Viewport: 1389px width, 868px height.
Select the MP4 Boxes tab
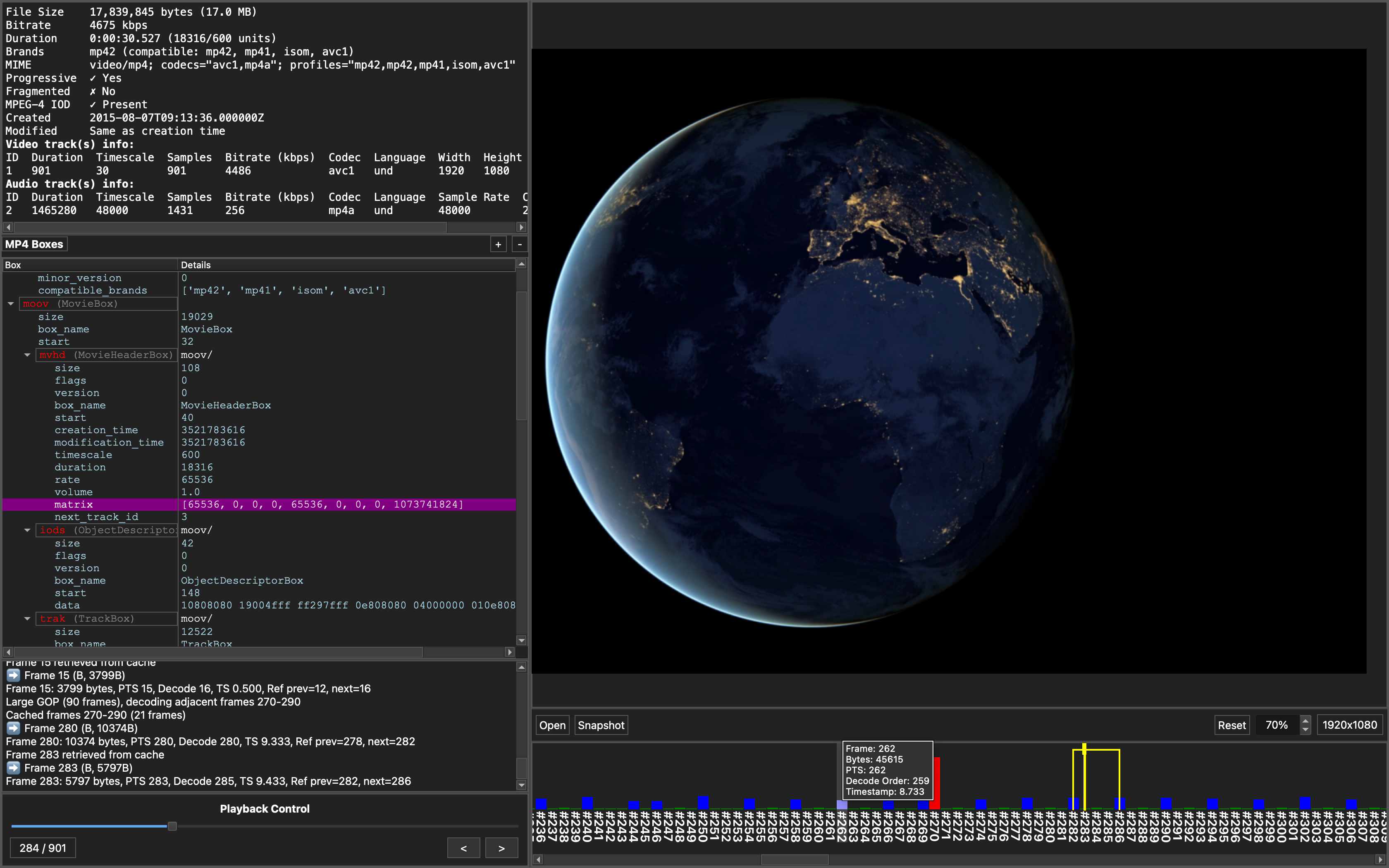34,245
